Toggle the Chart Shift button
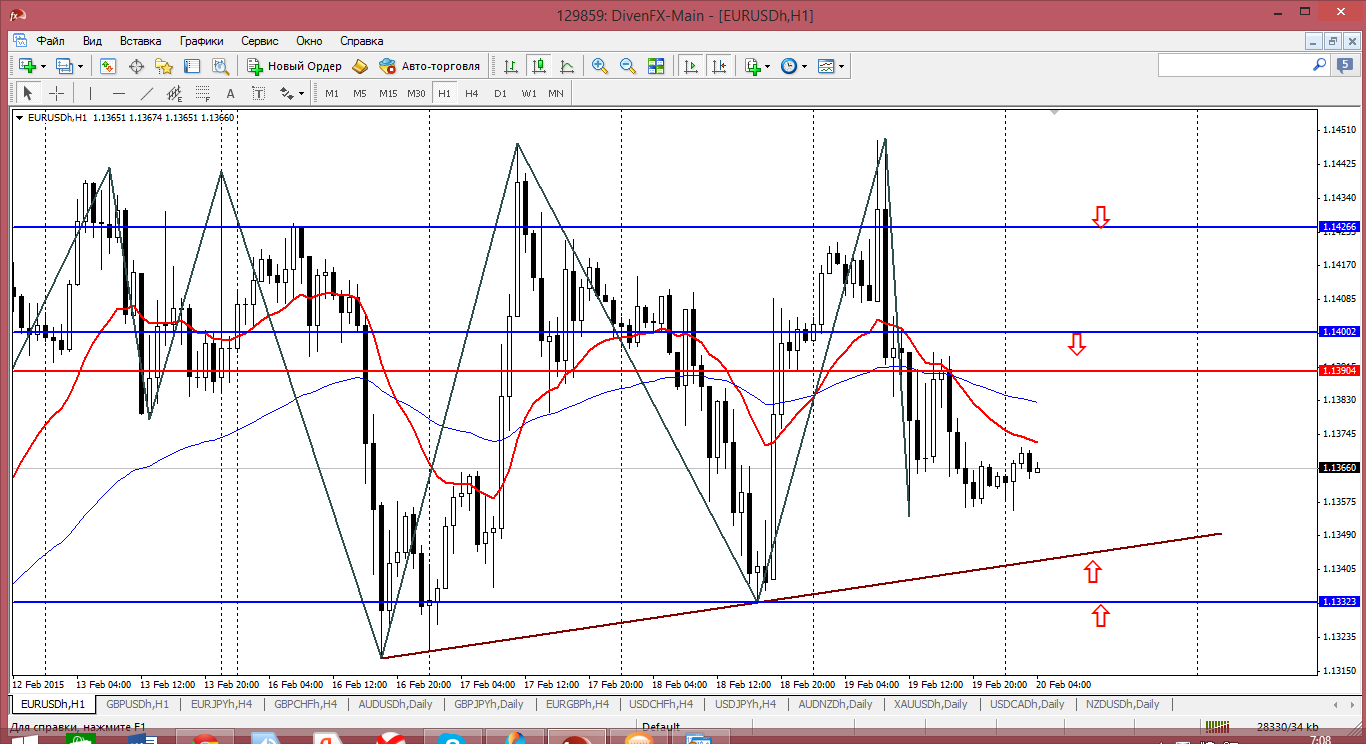 718,66
